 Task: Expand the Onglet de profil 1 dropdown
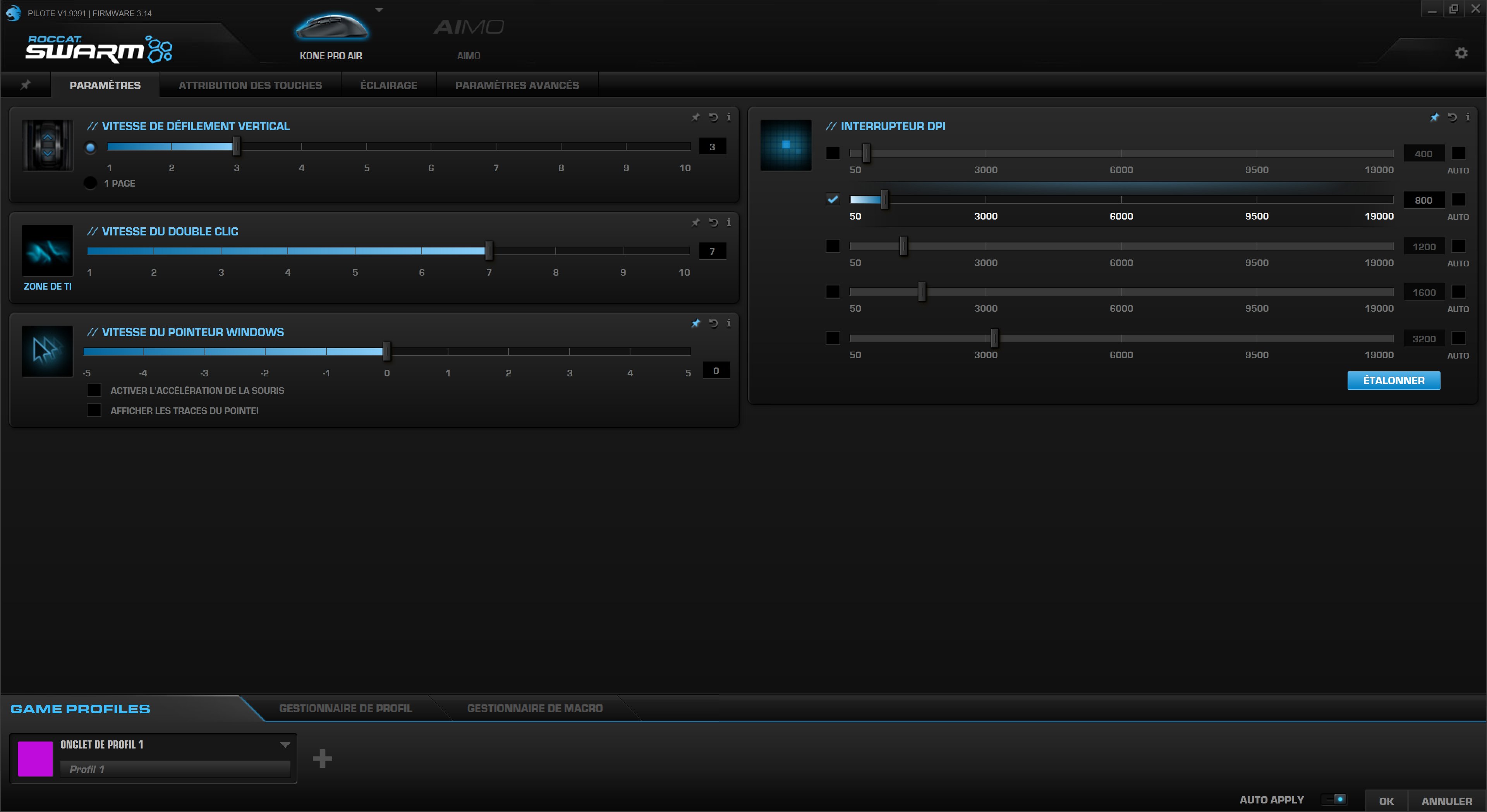coord(285,745)
